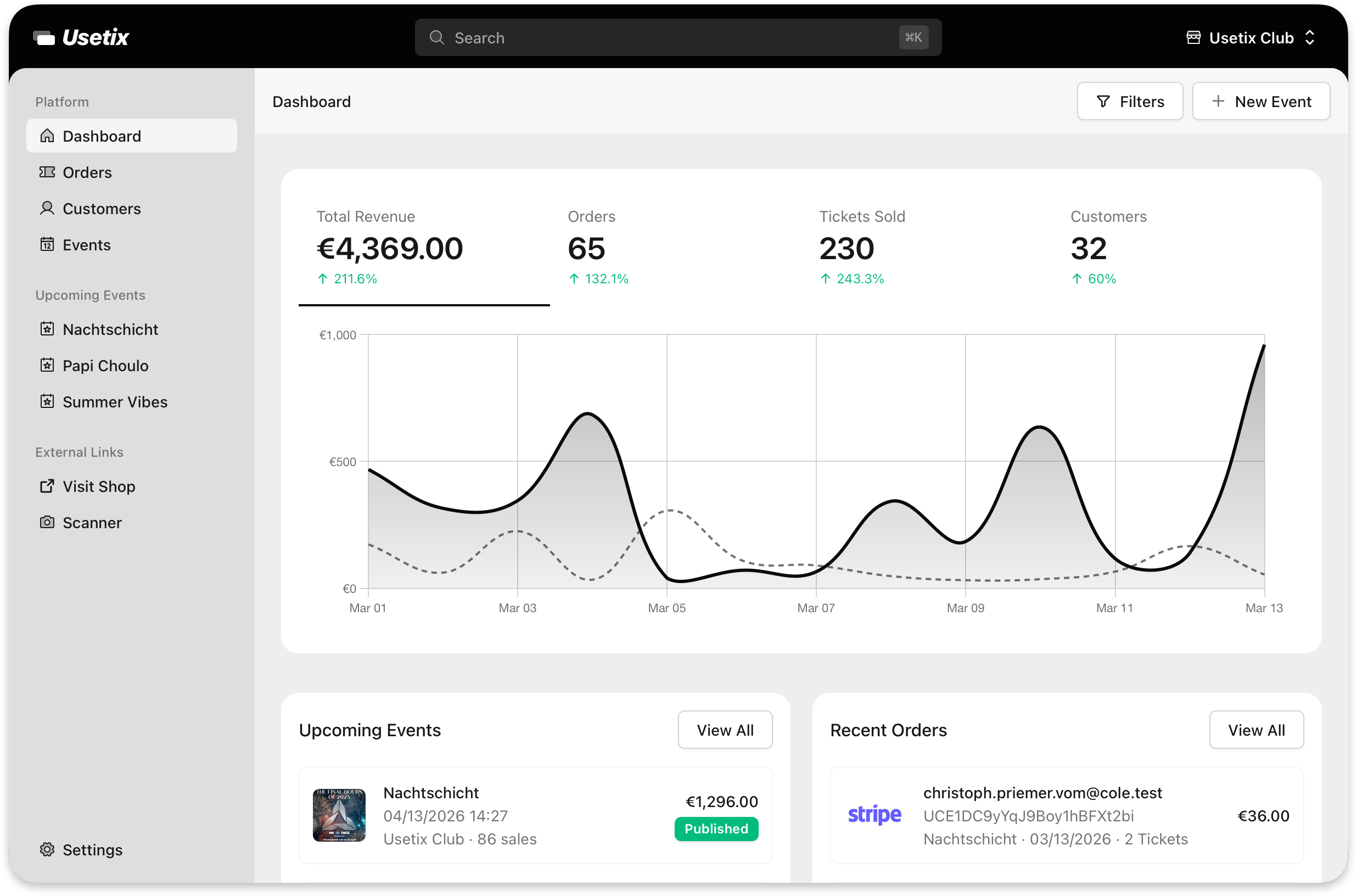Click the star icon beside Papi Choulo
The width and height of the screenshot is (1357, 896).
pos(47,365)
